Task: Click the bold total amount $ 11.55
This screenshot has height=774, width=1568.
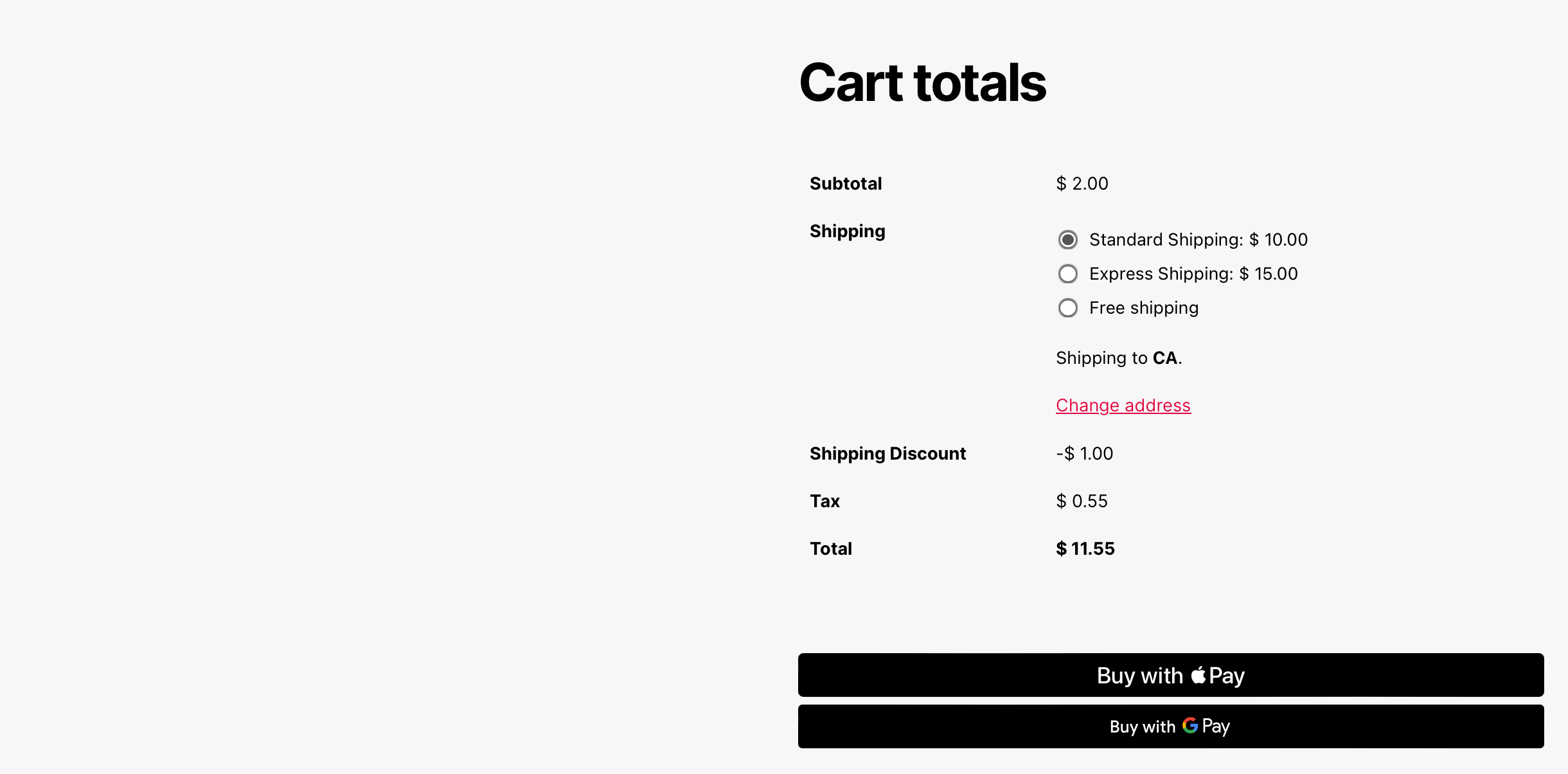Action: pyautogui.click(x=1085, y=549)
